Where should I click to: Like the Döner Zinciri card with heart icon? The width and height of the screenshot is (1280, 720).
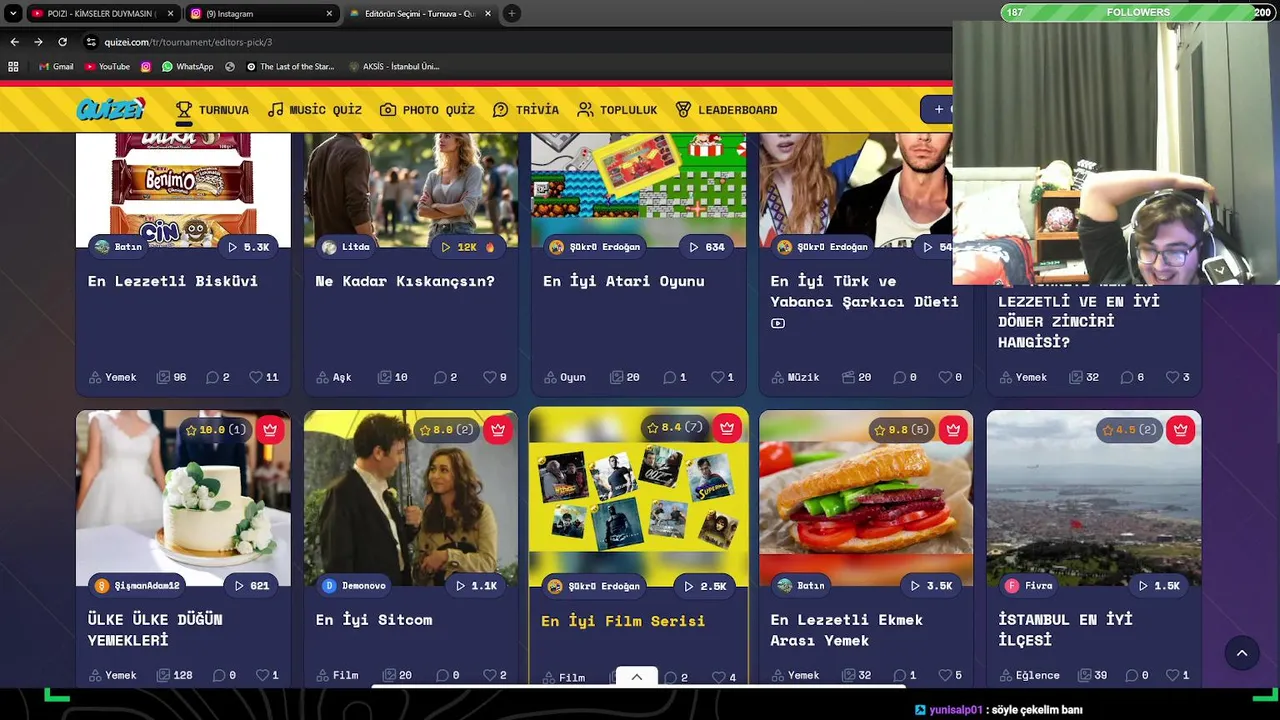click(x=1173, y=377)
